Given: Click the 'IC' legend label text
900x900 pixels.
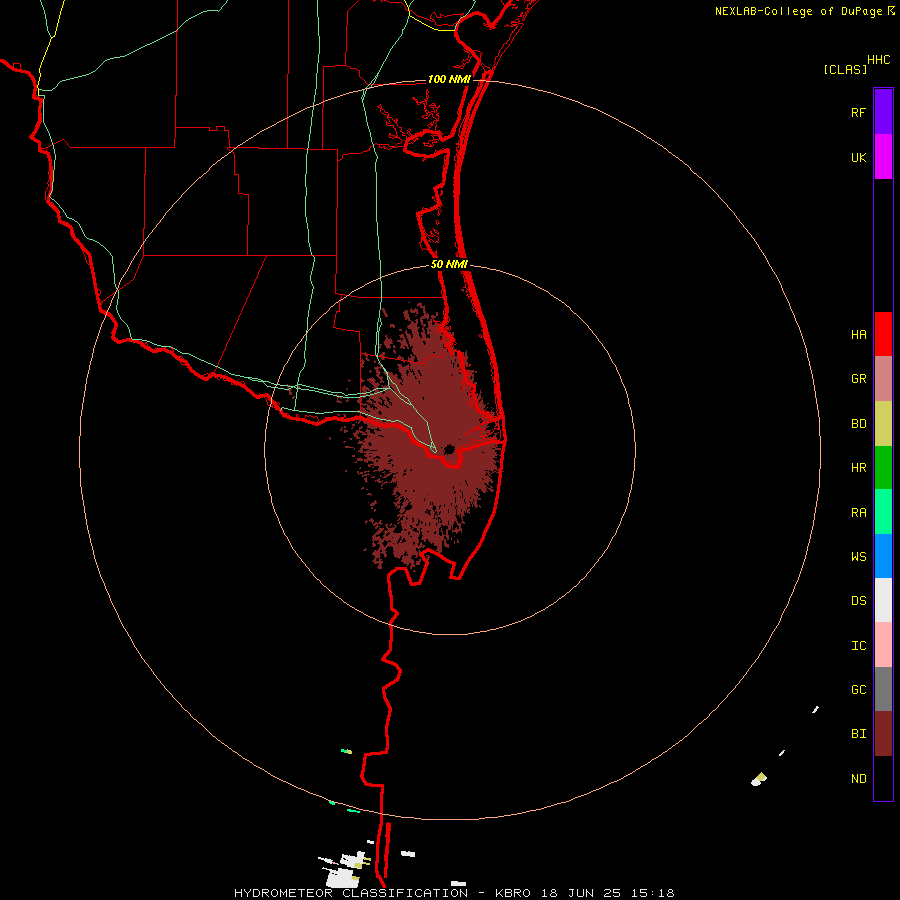Looking at the screenshot, I should click(x=858, y=645).
